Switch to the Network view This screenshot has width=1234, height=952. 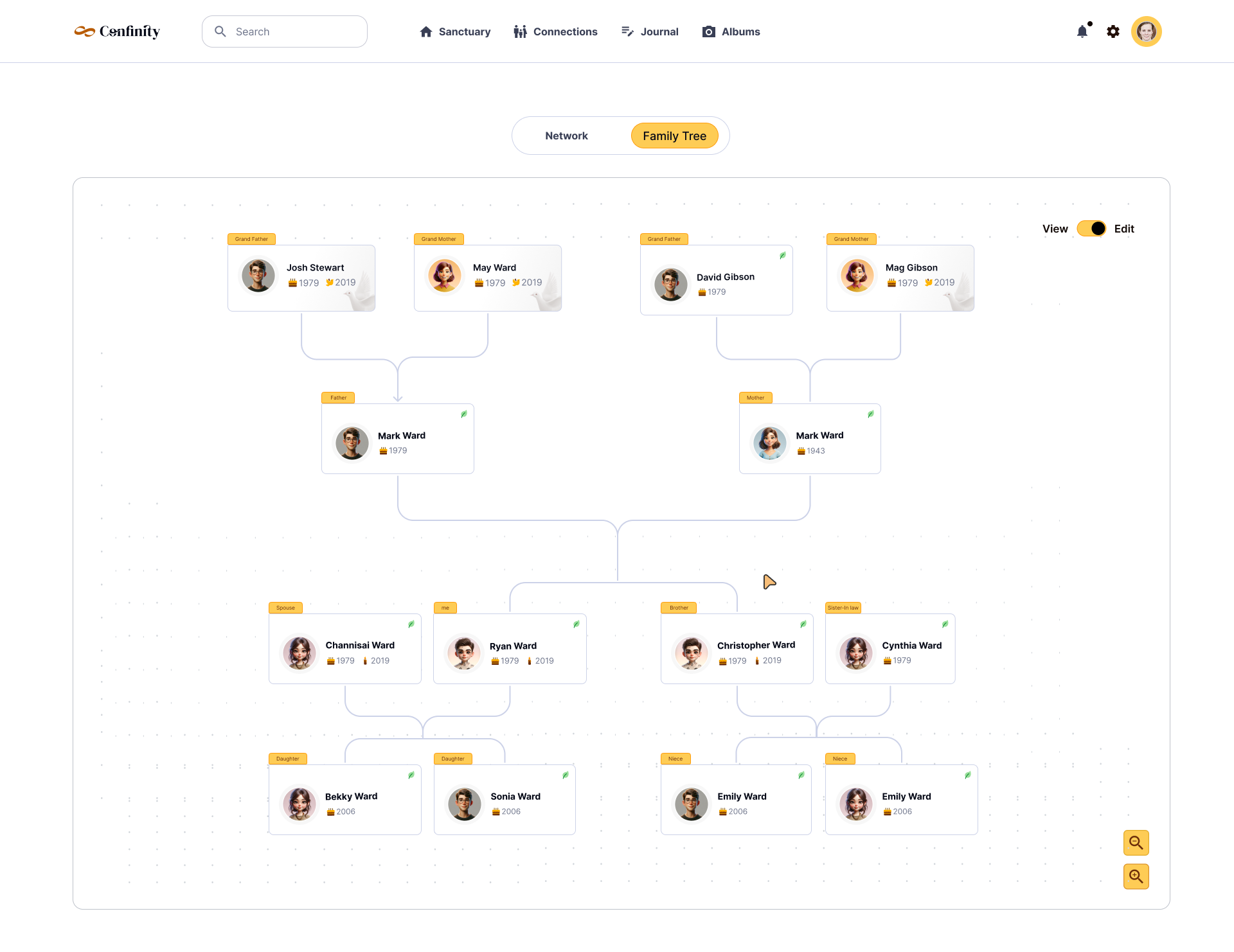(566, 136)
